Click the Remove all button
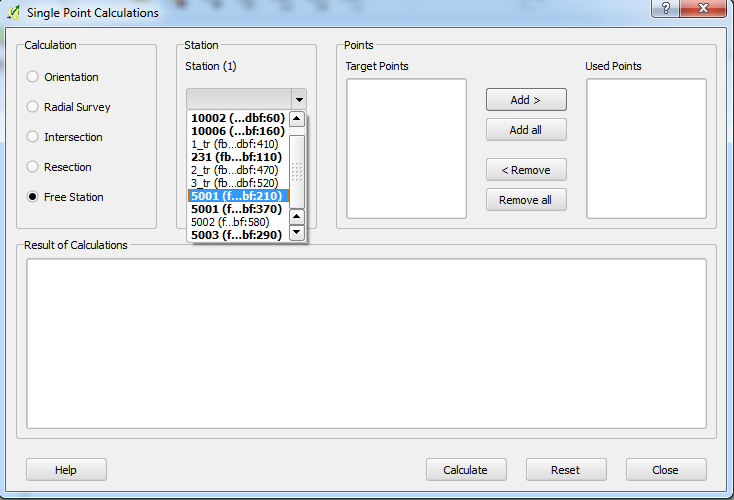This screenshot has height=500, width=734. coord(526,200)
